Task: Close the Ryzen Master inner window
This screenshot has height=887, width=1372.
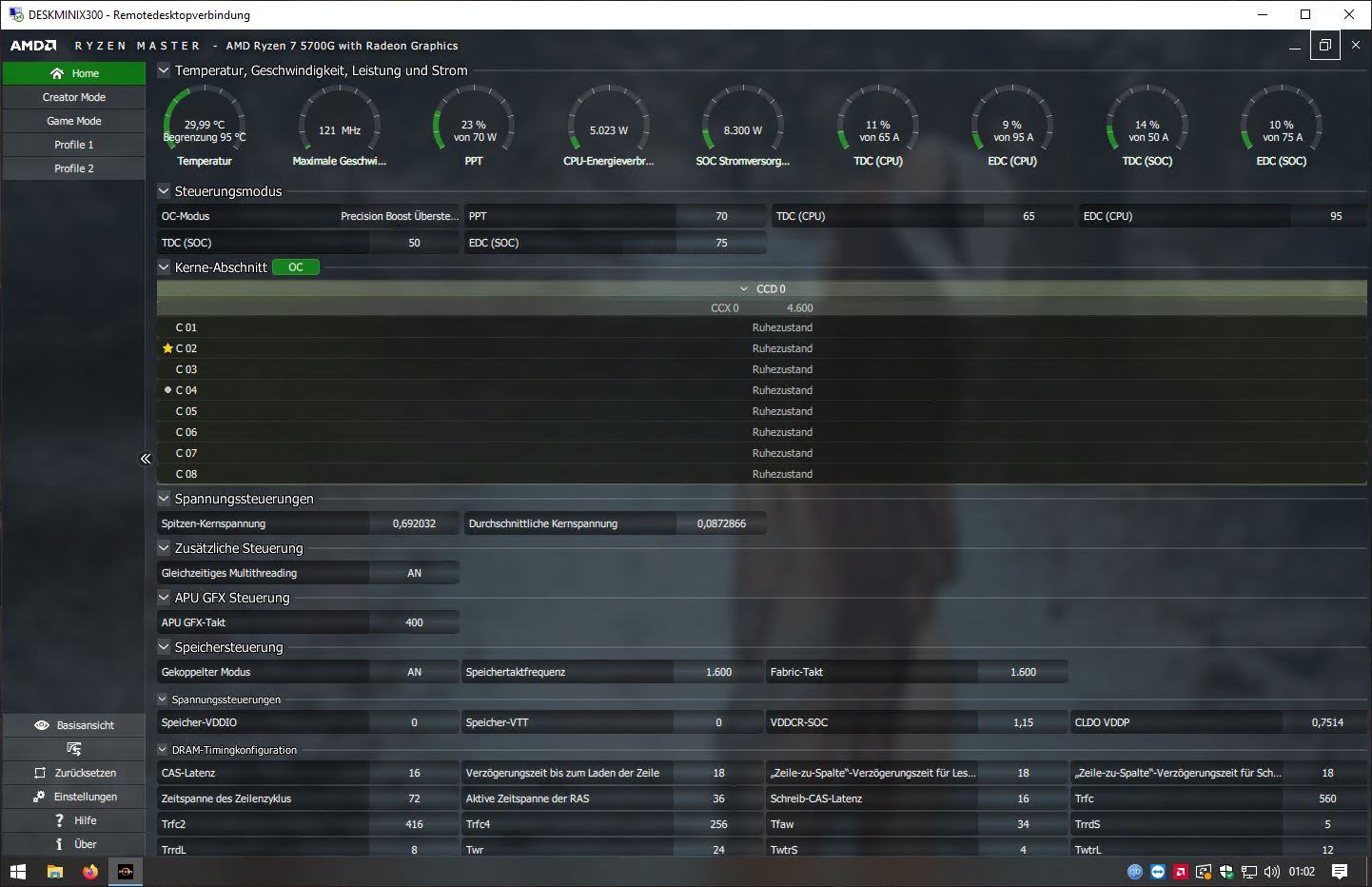Action: coord(1357,45)
